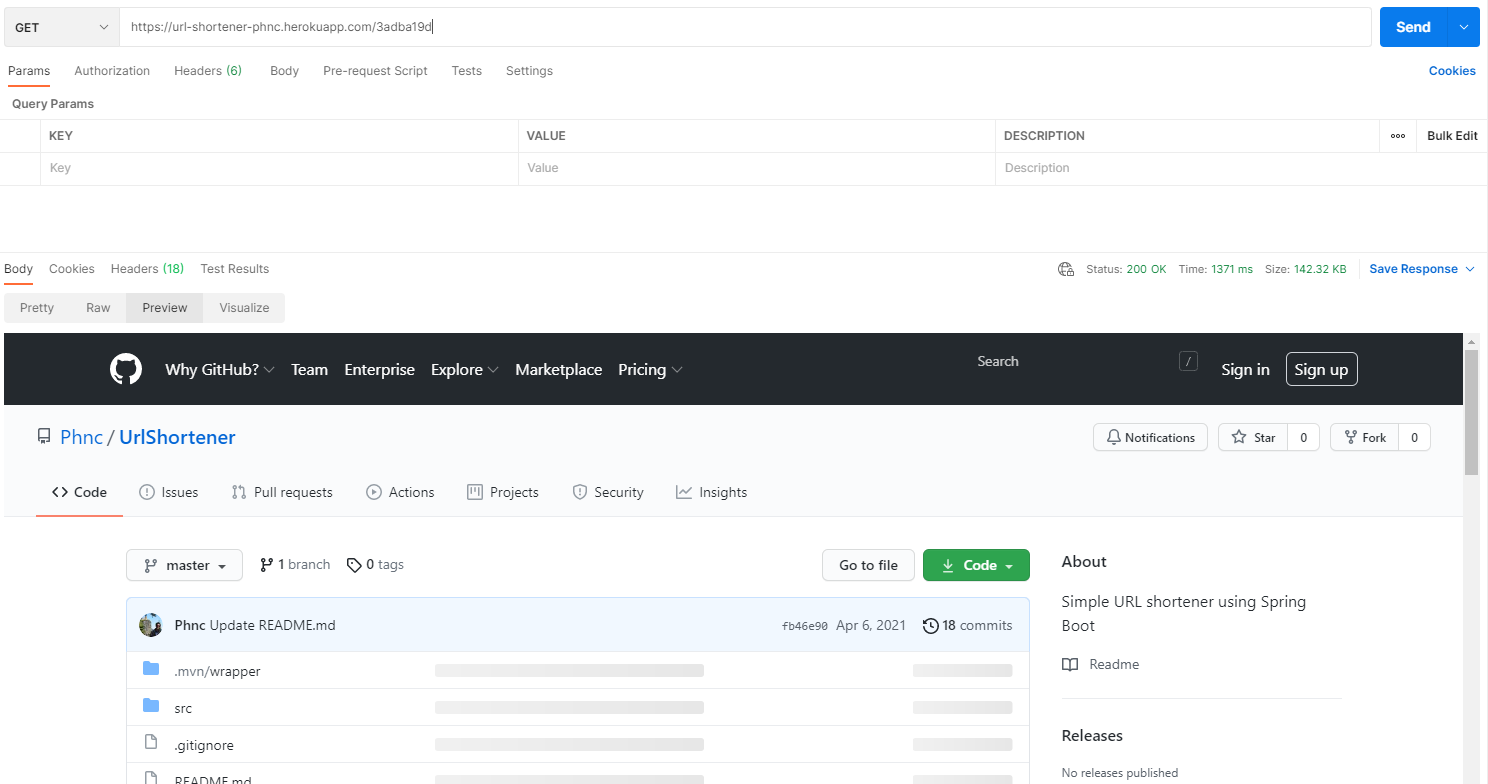Open the response Headers (18) tab

click(147, 269)
